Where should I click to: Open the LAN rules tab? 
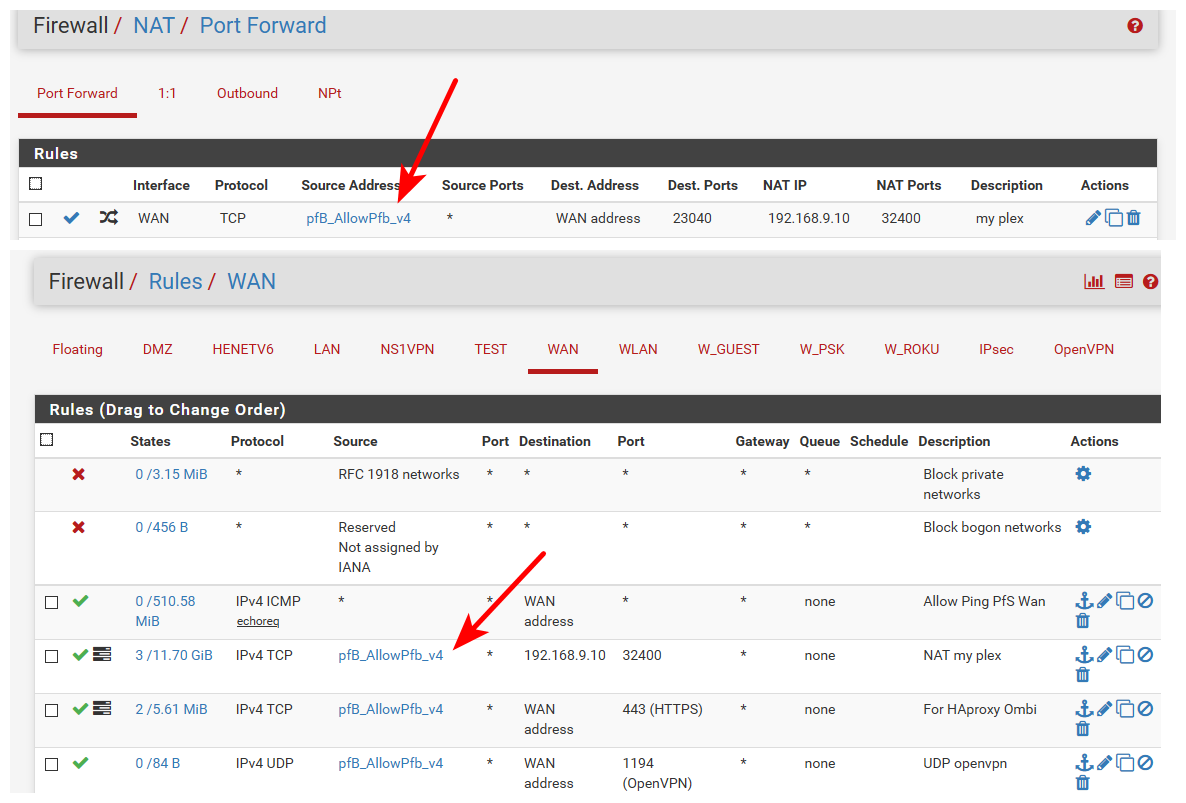click(x=327, y=349)
